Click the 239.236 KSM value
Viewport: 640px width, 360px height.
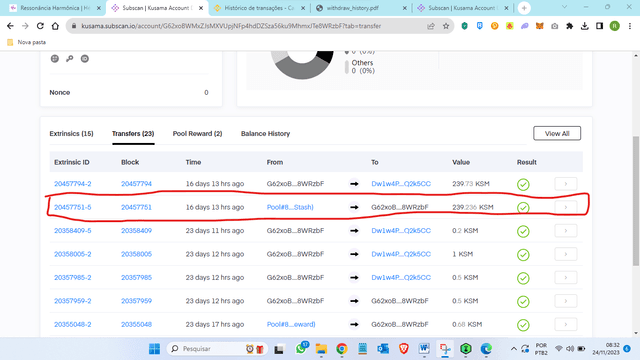click(473, 207)
